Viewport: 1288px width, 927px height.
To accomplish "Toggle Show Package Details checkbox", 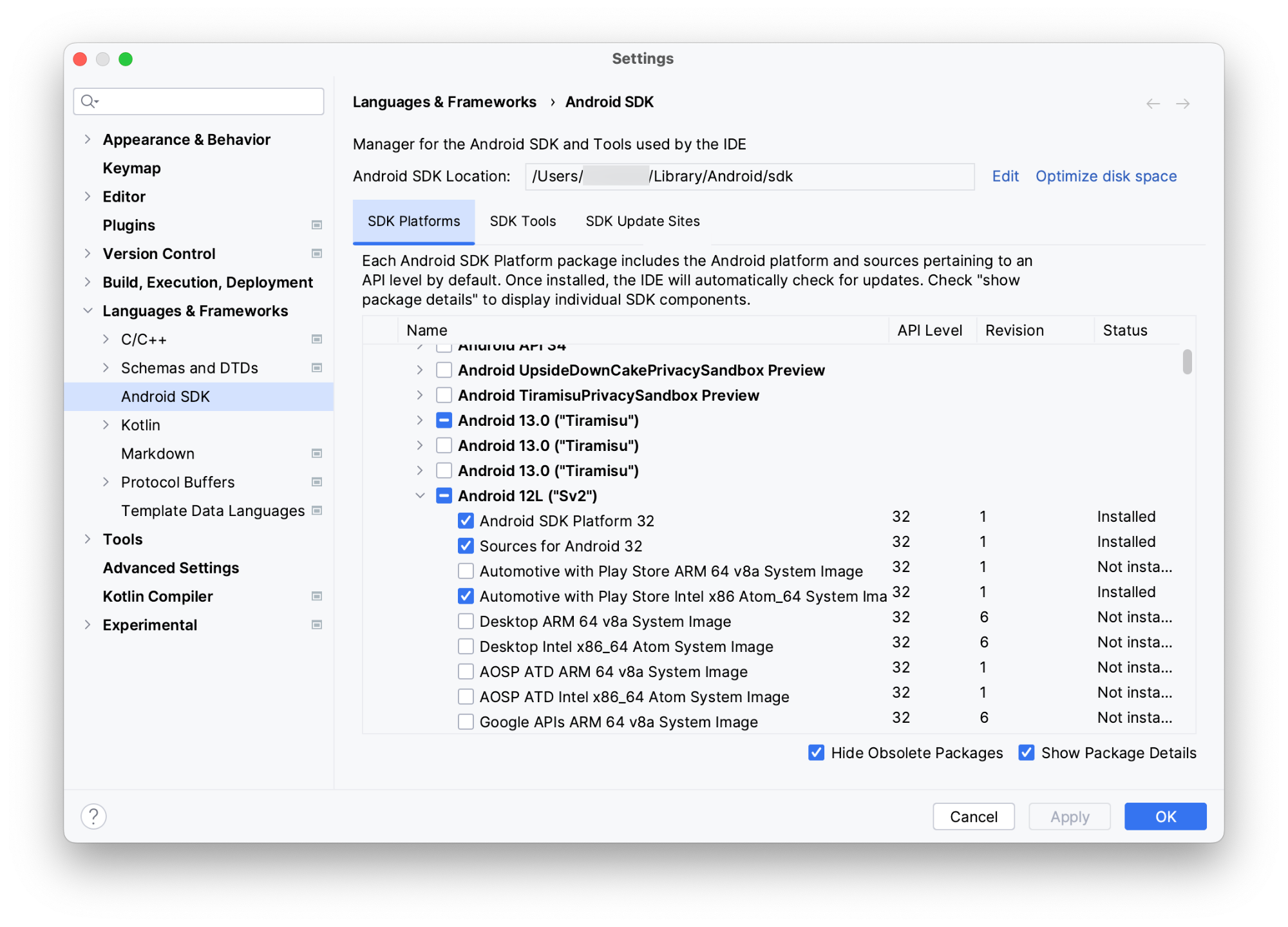I will [1026, 753].
